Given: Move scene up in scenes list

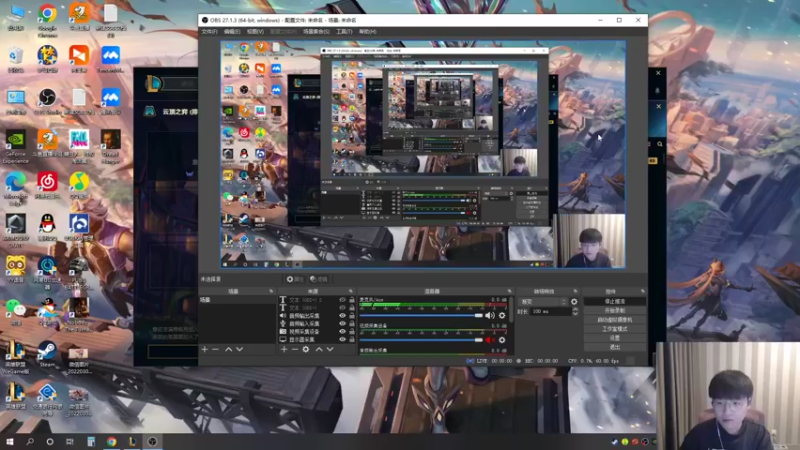Looking at the screenshot, I should click(x=229, y=349).
